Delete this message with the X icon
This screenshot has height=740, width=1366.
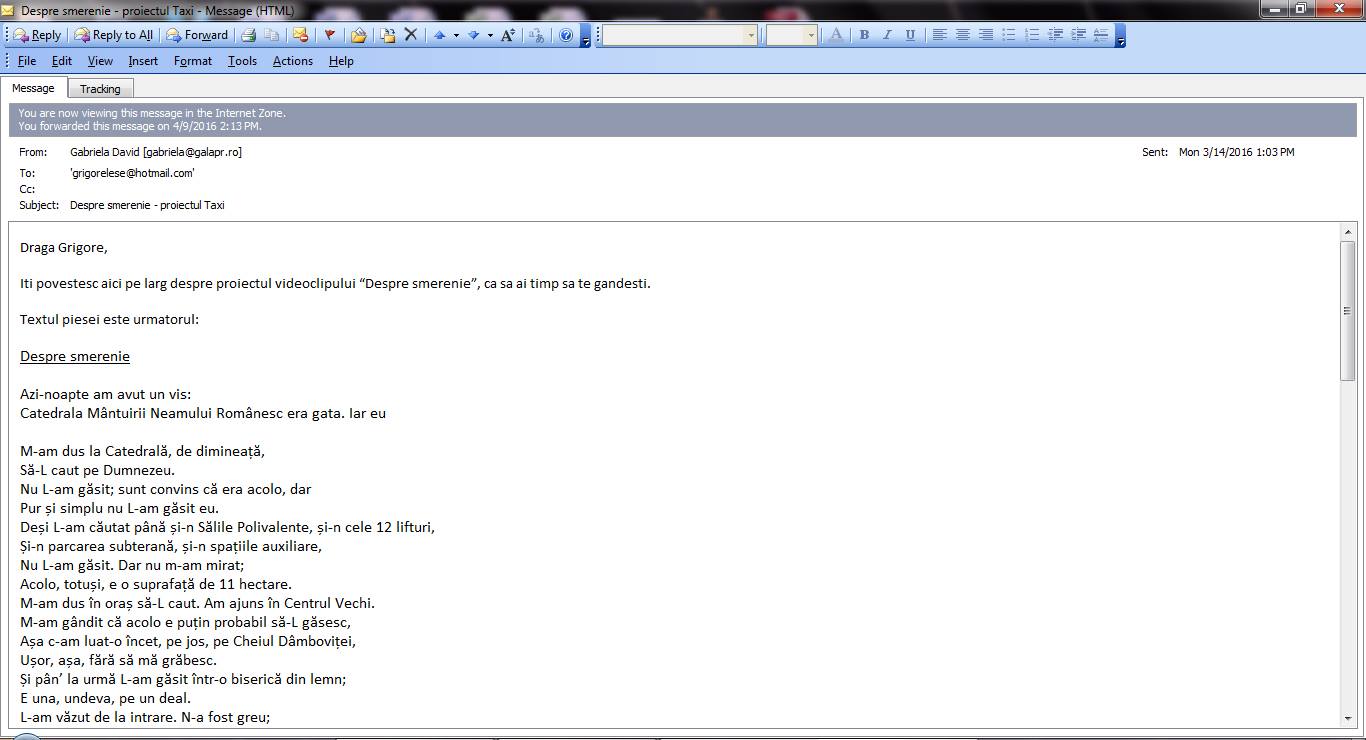click(410, 35)
